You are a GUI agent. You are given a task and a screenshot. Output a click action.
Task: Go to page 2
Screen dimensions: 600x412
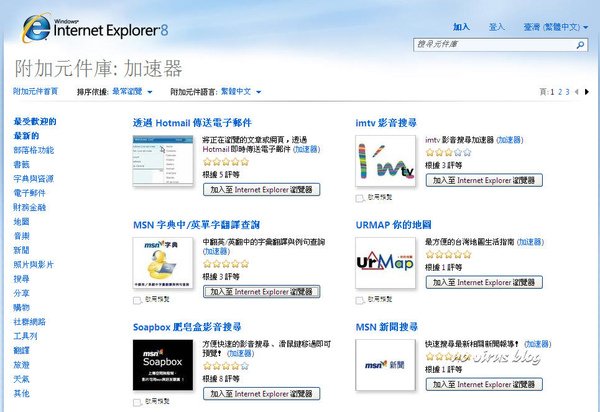click(560, 92)
